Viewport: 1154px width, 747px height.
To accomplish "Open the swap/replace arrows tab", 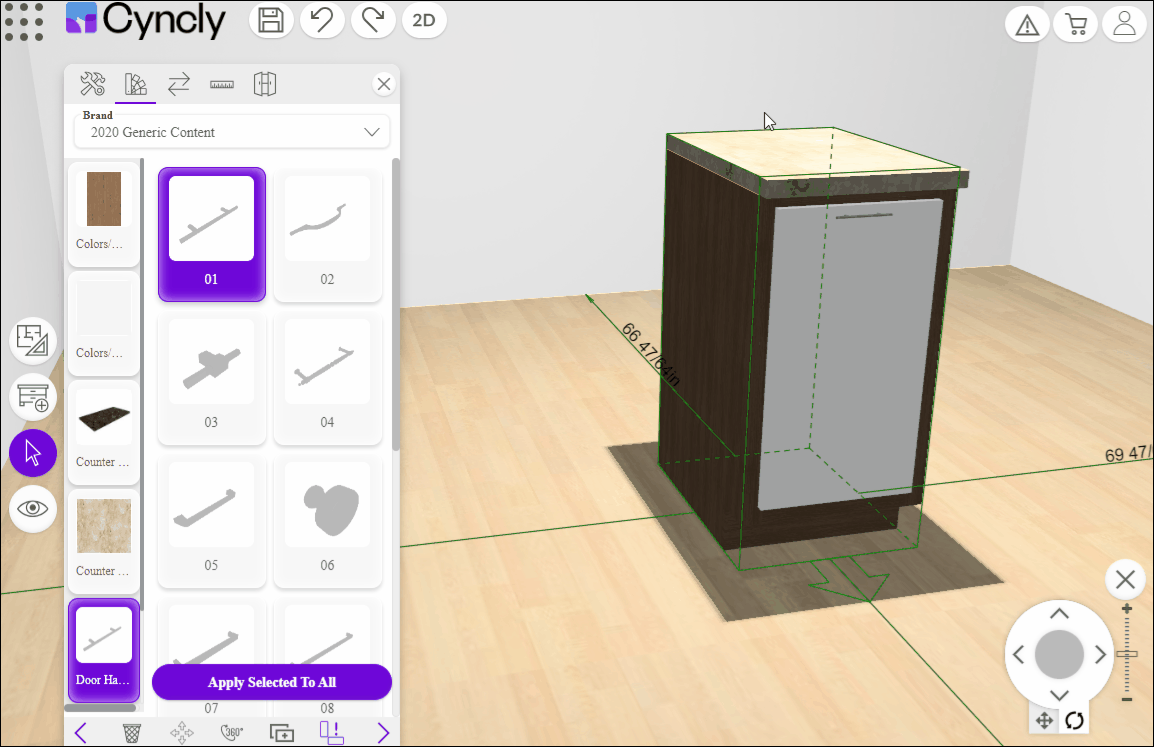I will [179, 85].
